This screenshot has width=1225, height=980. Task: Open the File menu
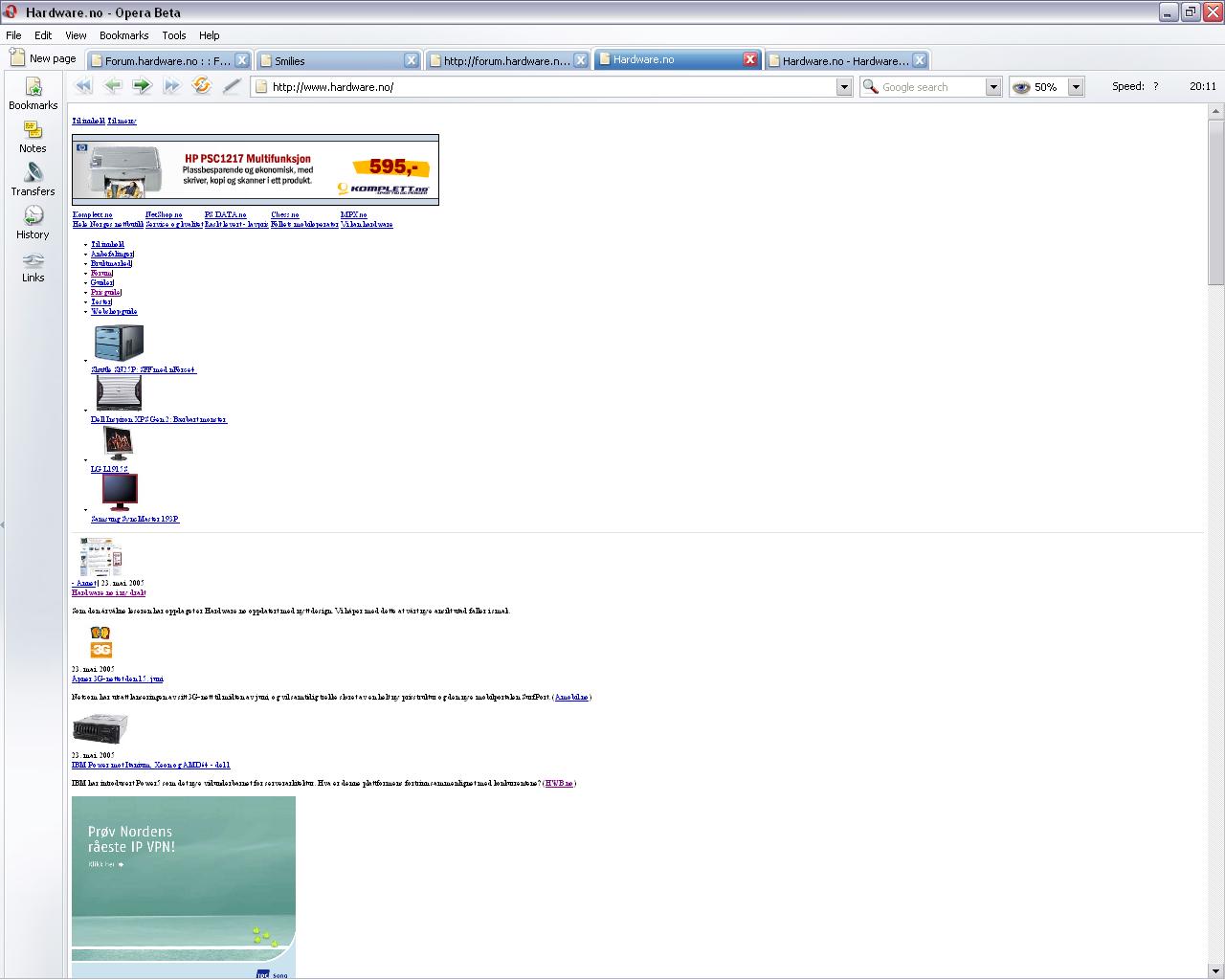pyautogui.click(x=13, y=35)
